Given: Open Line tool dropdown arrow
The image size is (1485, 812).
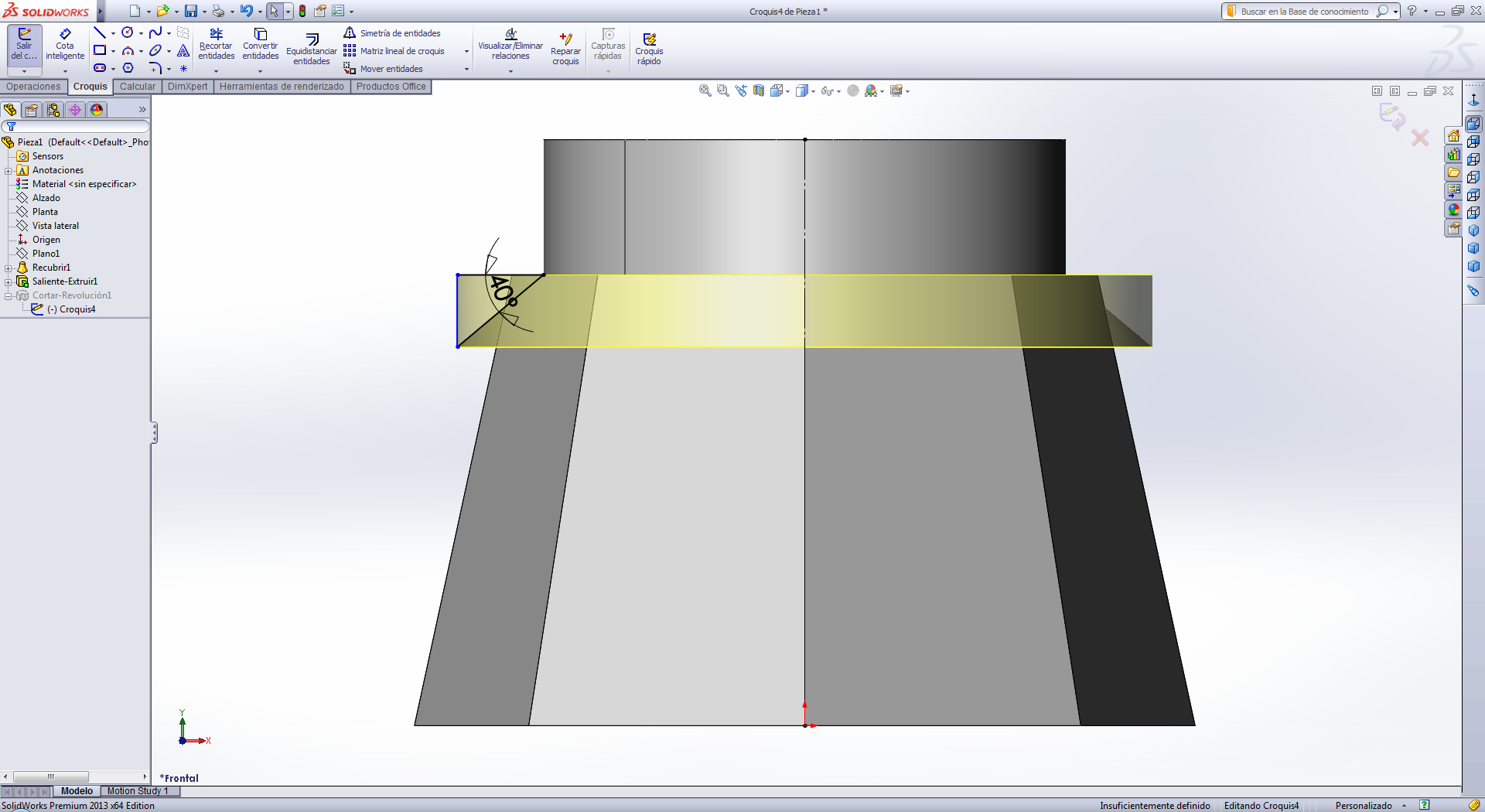Looking at the screenshot, I should coord(113,33).
